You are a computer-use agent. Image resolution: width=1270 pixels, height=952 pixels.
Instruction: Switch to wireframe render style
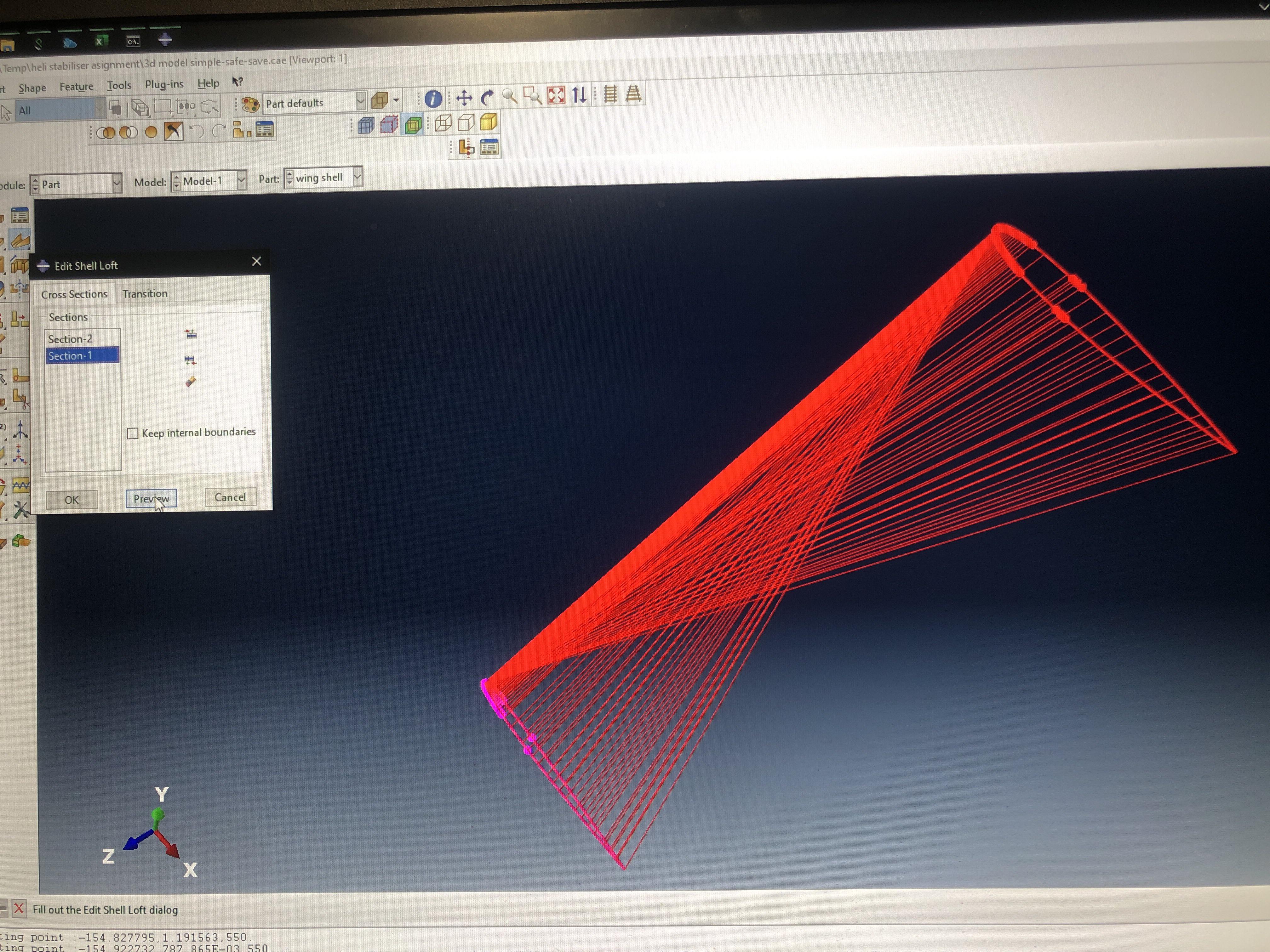[443, 123]
